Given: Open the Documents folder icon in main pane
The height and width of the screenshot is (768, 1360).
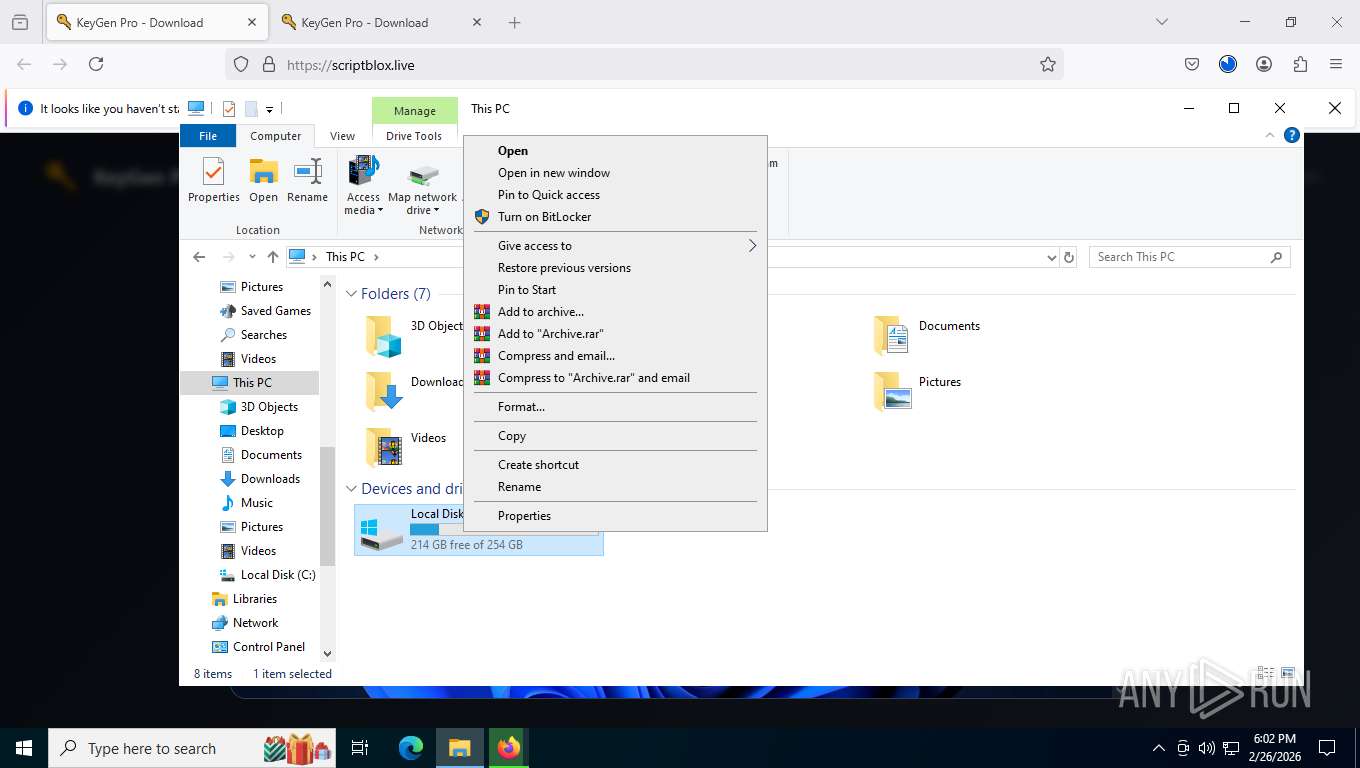Looking at the screenshot, I should pyautogui.click(x=892, y=335).
